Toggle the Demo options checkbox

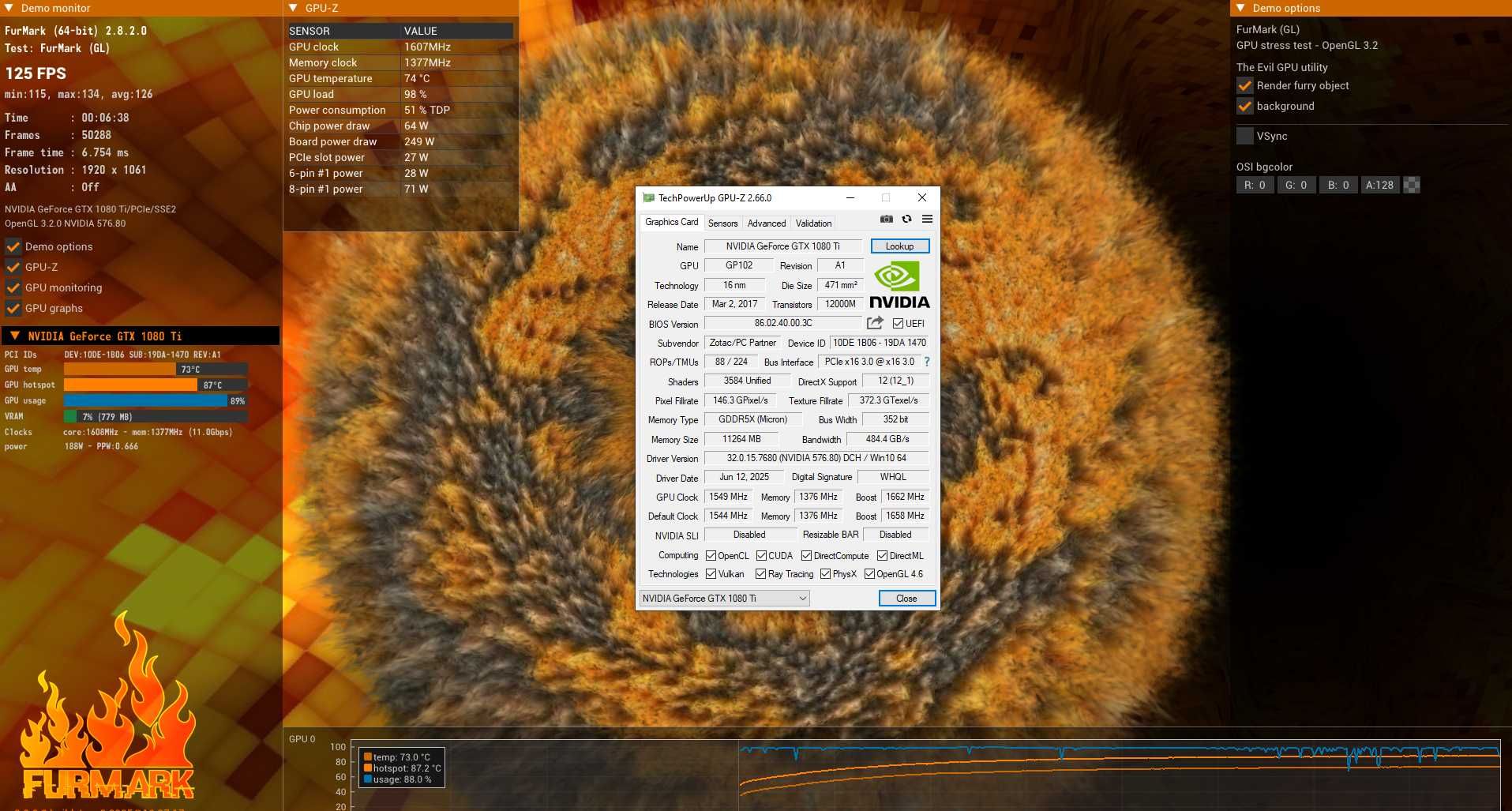[13, 246]
